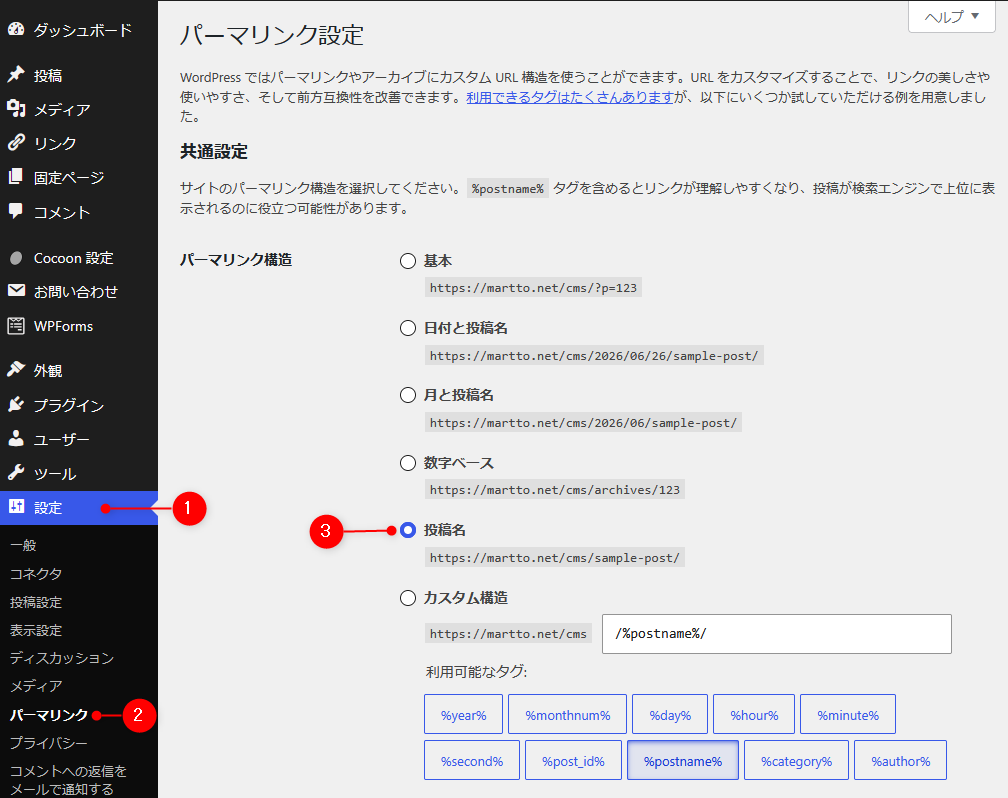This screenshot has height=798, width=1008.
Task: Click the chain link icon beside リンク
Action: (x=16, y=143)
